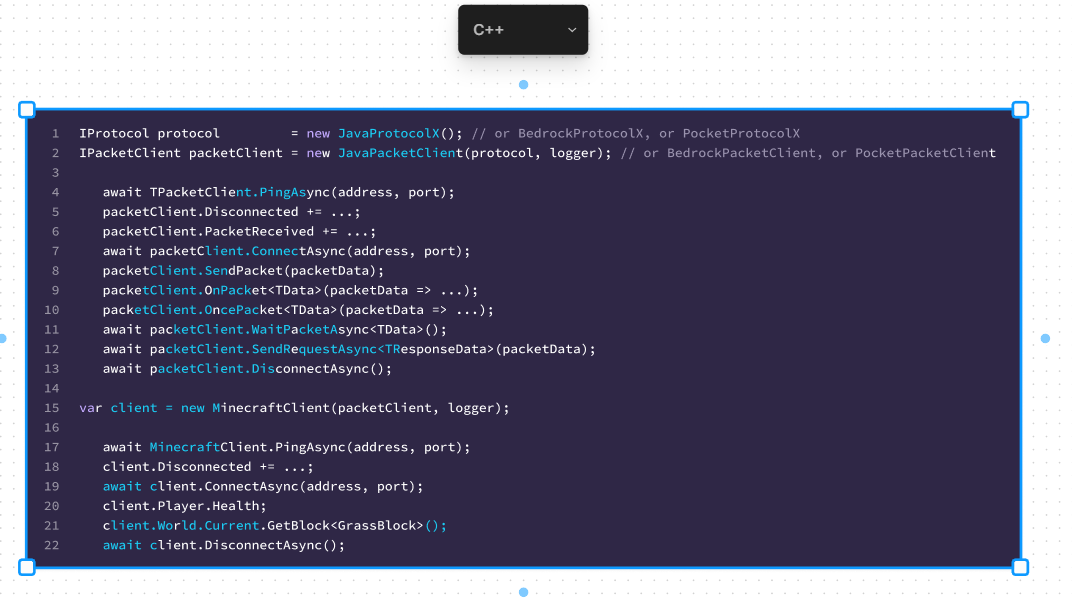1072x601 pixels.
Task: Click comment 'or BedrockPacketClient, or PocketPacketClient'
Action: pos(820,153)
